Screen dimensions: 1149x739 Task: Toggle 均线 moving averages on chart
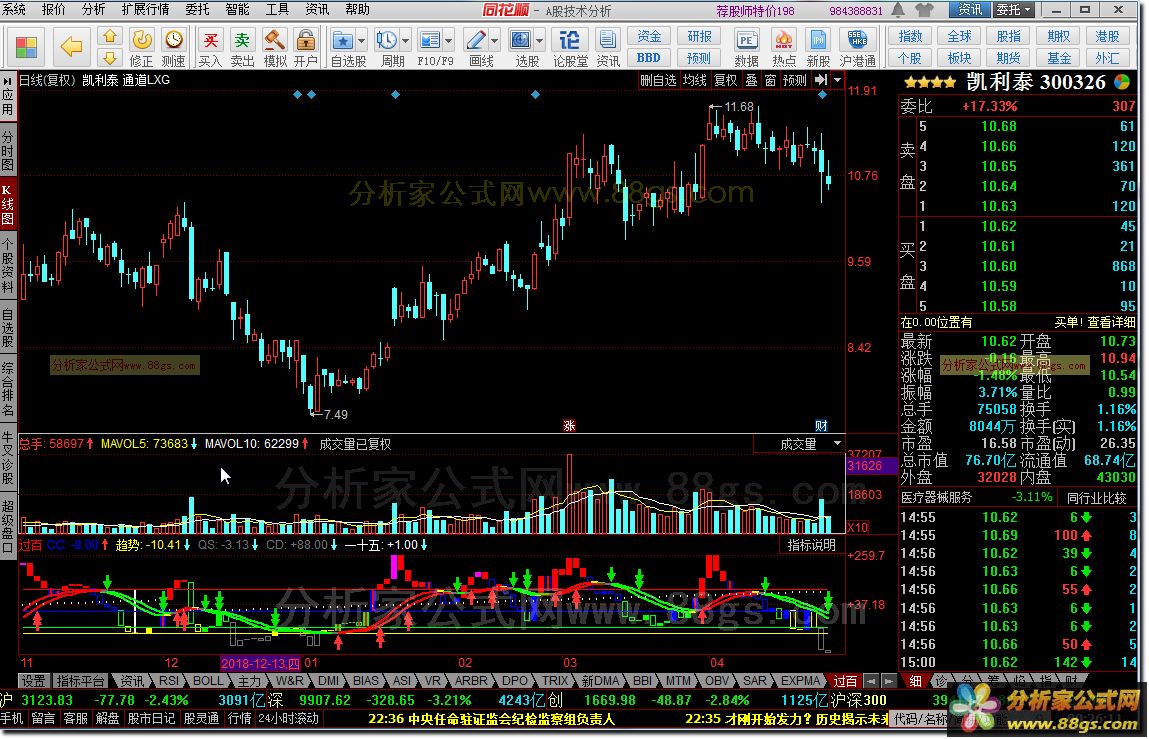tap(695, 80)
